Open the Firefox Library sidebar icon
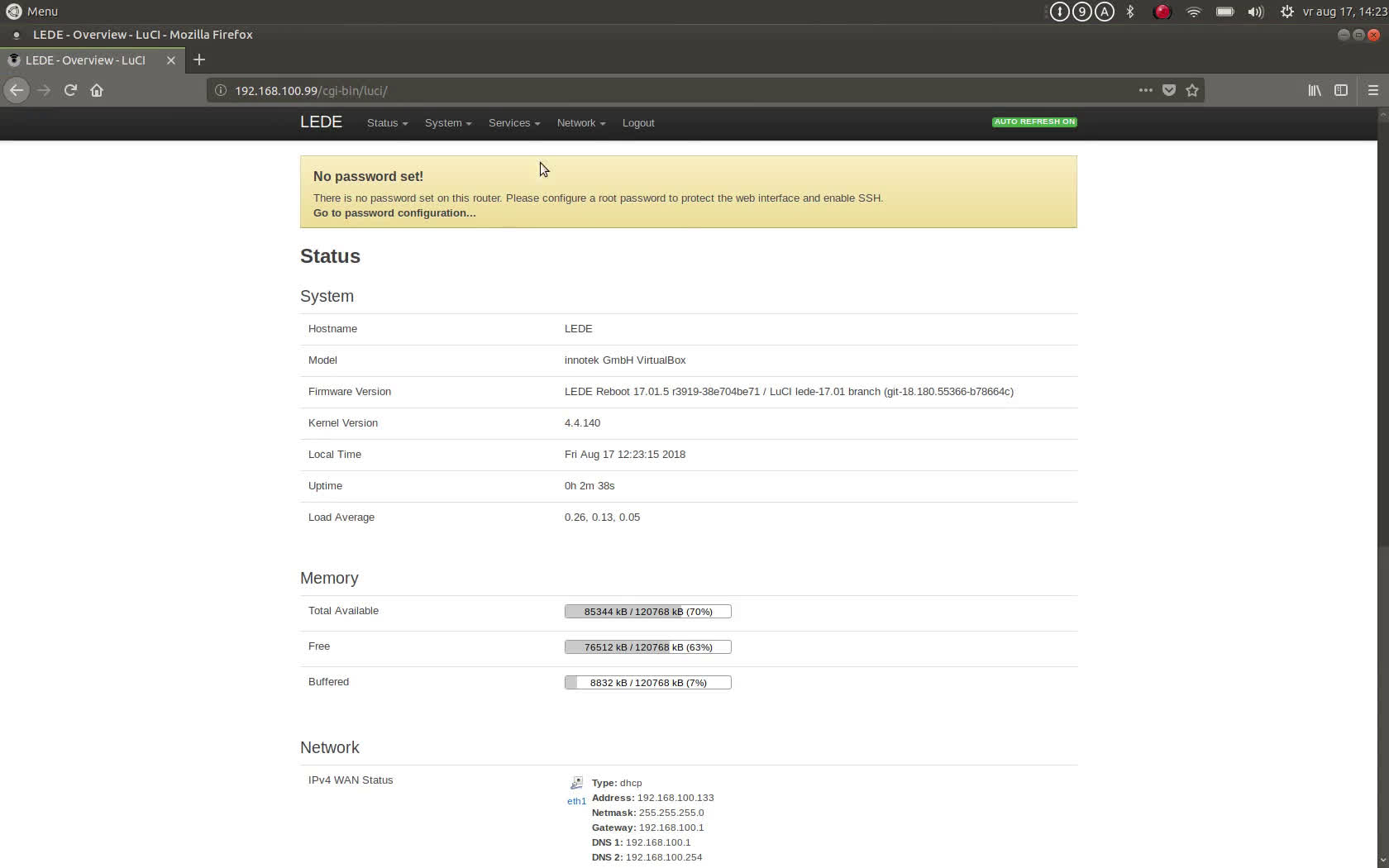The height and width of the screenshot is (868, 1389). pos(1314,90)
